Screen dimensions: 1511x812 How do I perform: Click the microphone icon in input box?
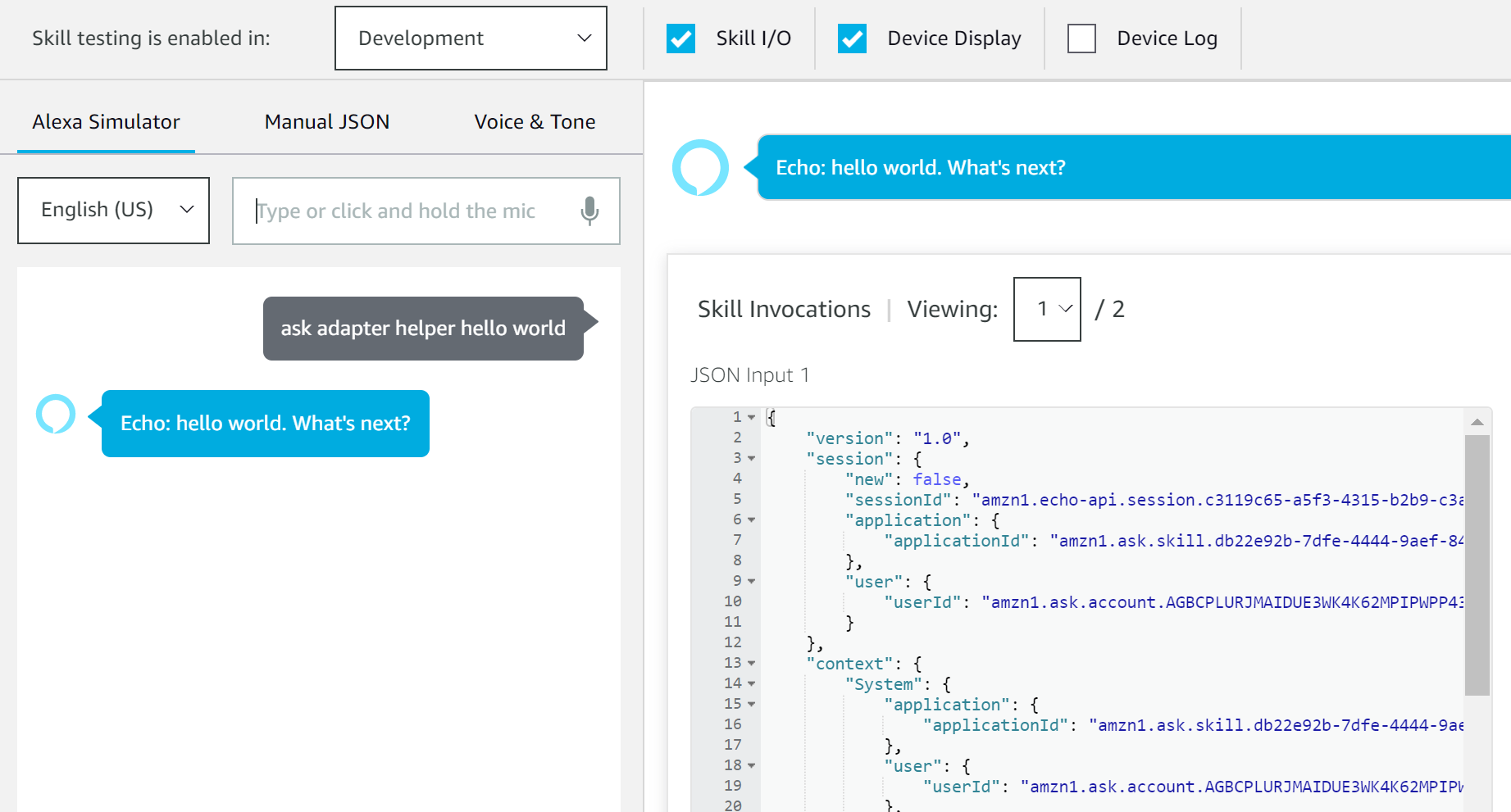pyautogui.click(x=589, y=211)
